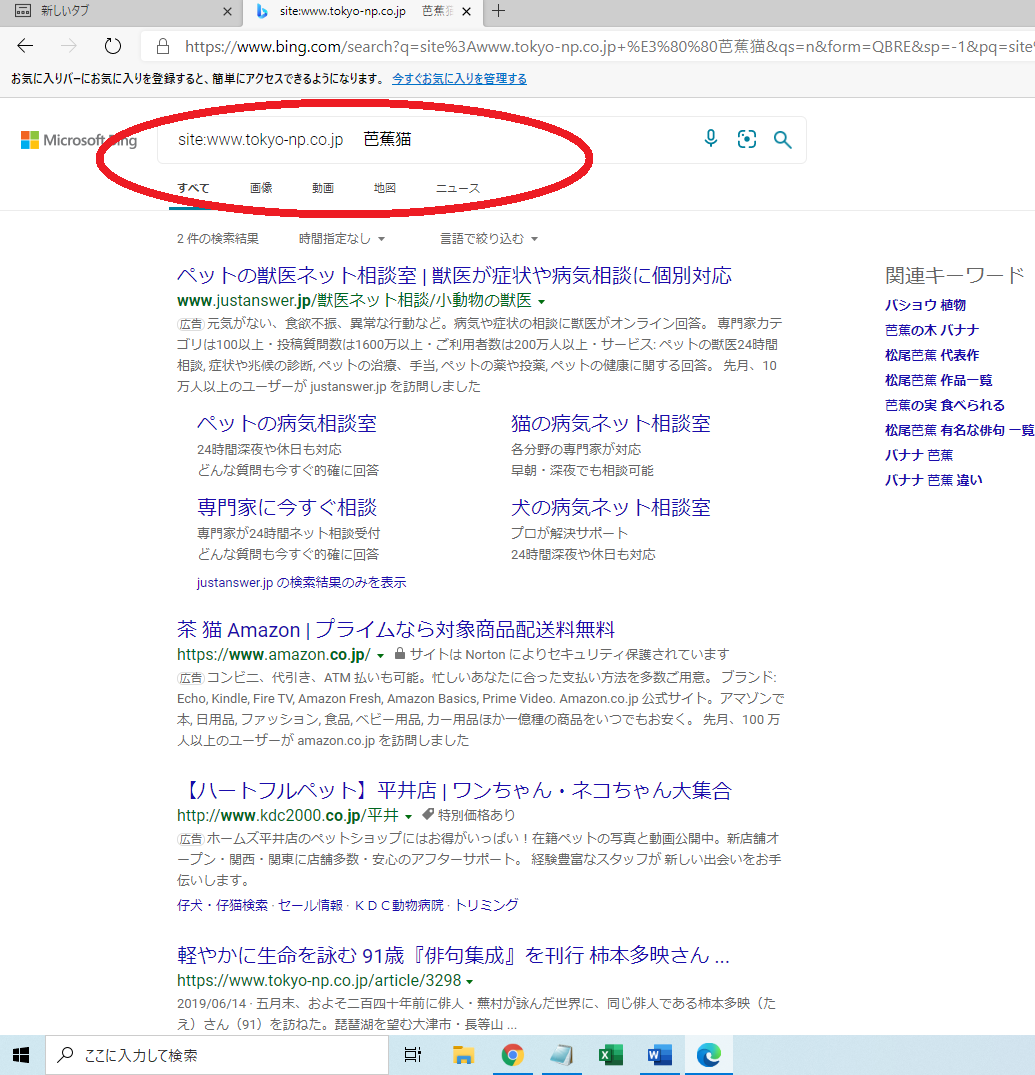Click the browser back arrow
This screenshot has height=1075, width=1035.
click(25, 46)
